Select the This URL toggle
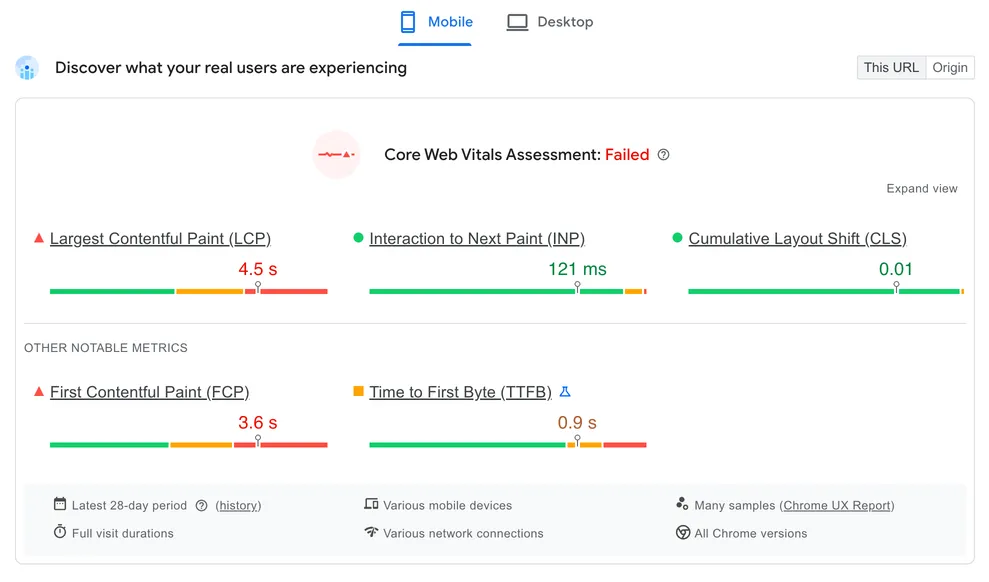 tap(890, 67)
